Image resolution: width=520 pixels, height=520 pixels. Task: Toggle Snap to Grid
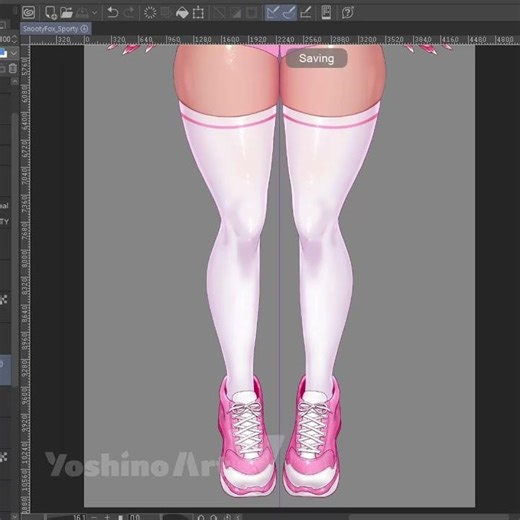tap(305, 13)
